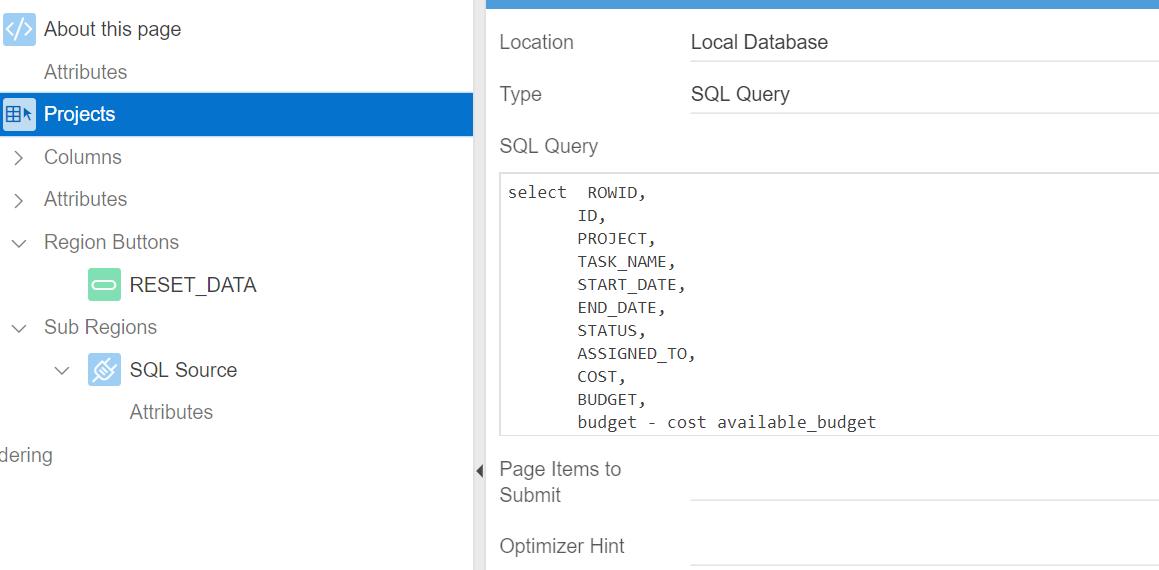Select the SQL Source tree item

pos(183,370)
